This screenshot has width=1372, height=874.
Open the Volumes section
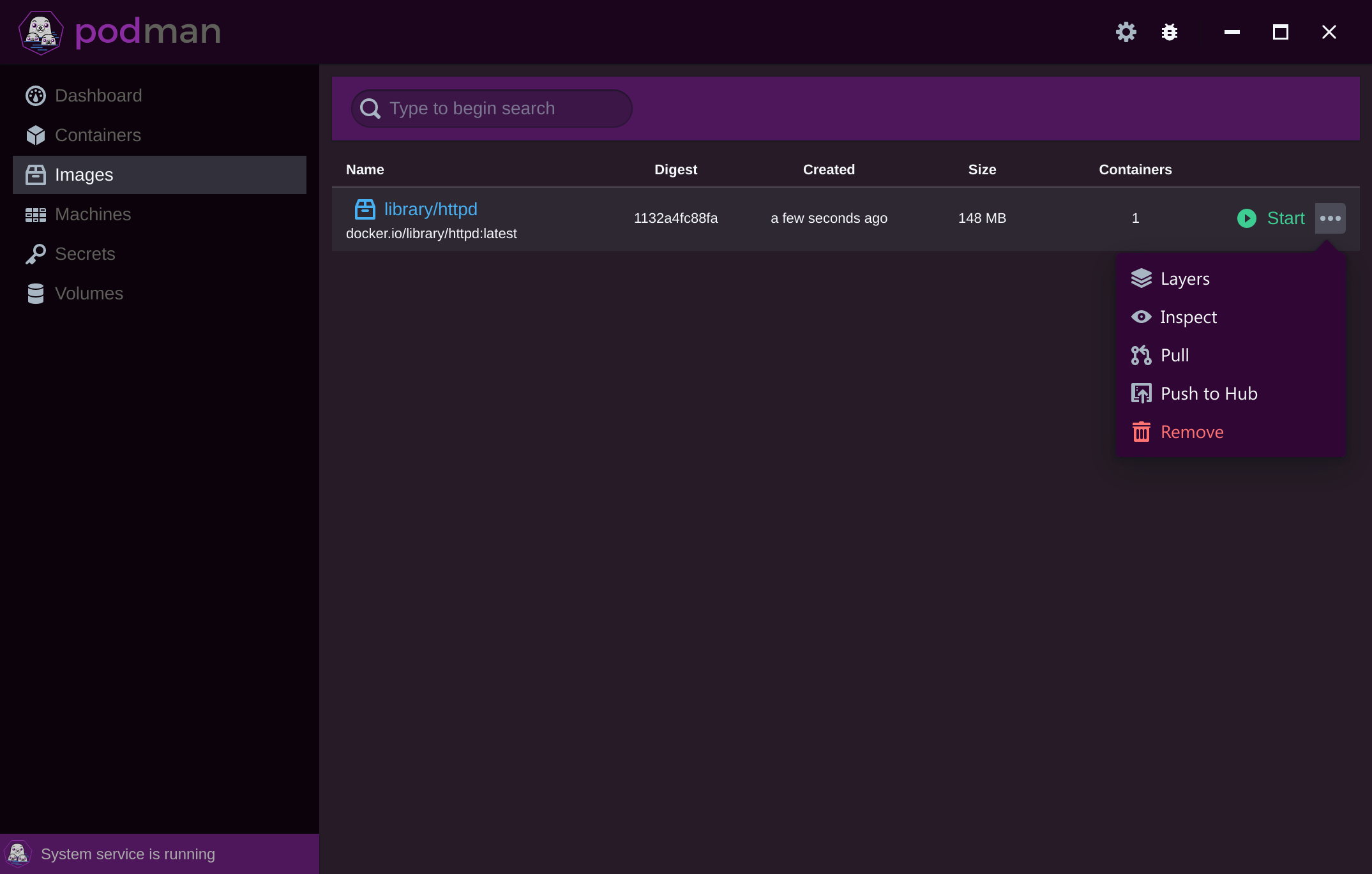click(x=160, y=294)
